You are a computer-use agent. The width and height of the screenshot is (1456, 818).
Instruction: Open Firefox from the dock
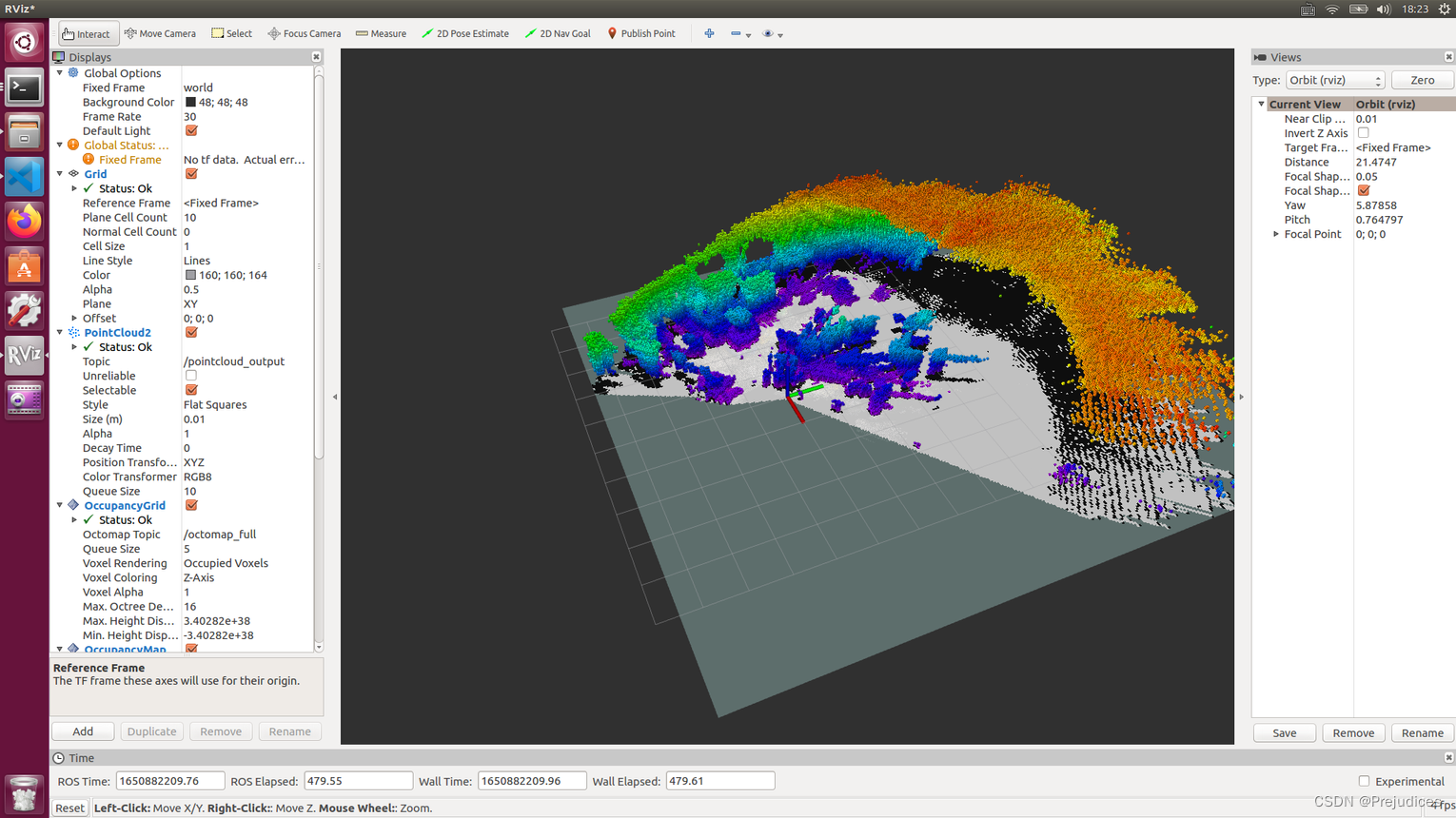click(x=25, y=222)
